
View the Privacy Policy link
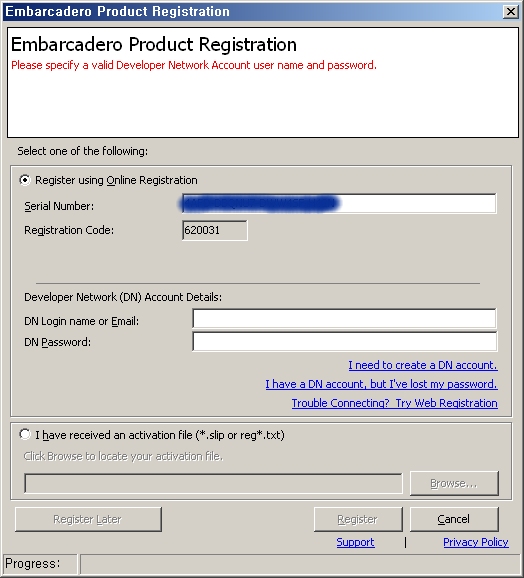pyautogui.click(x=476, y=542)
